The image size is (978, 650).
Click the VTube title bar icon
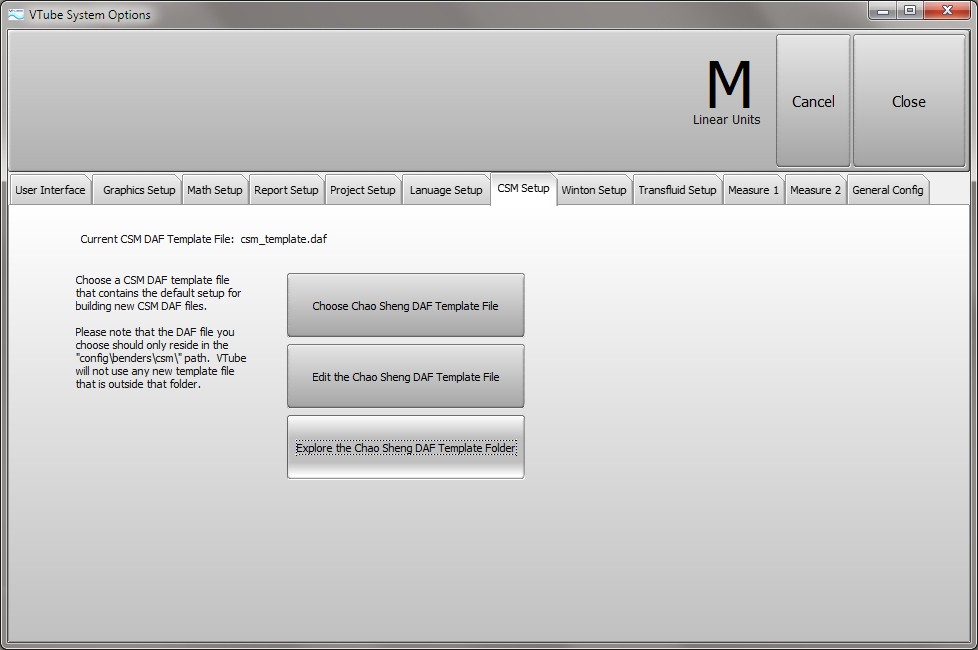tap(16, 14)
